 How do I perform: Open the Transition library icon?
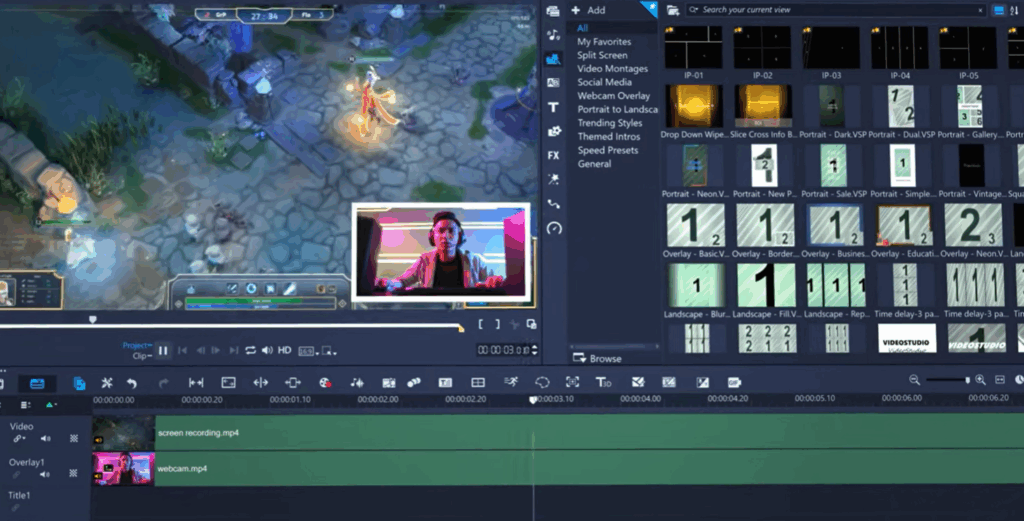point(553,83)
